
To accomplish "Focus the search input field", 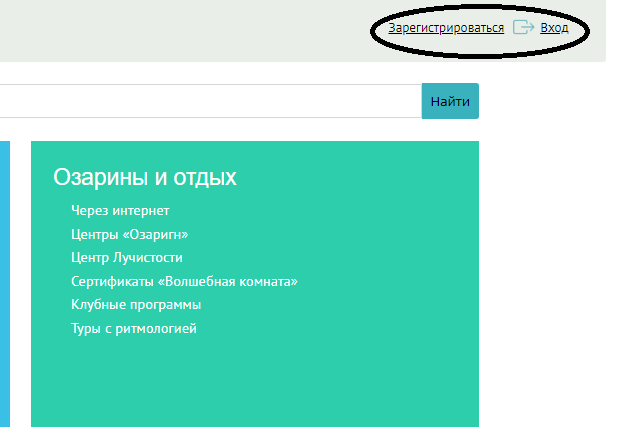I will tap(211, 101).
